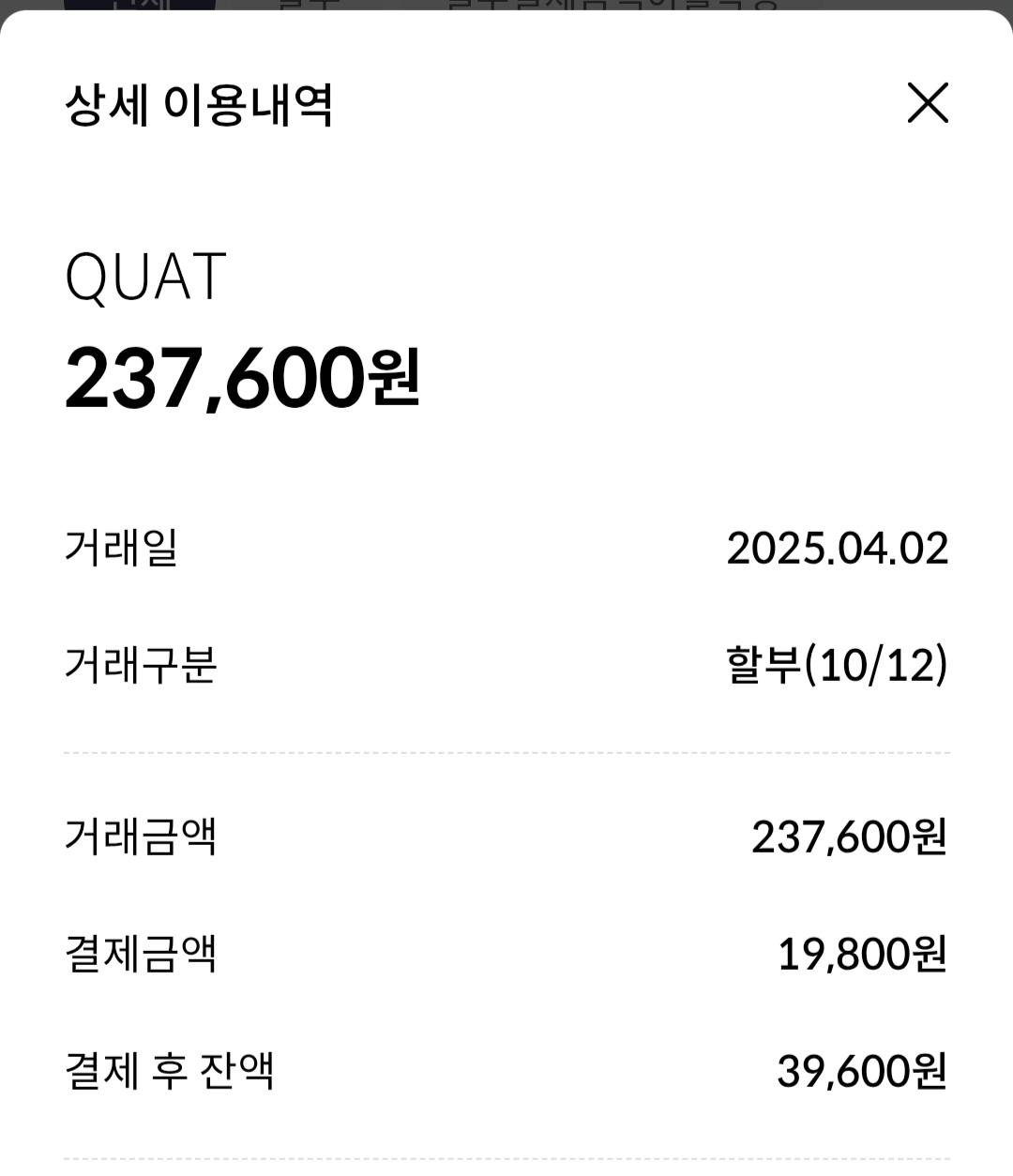Viewport: 1013px width, 1176px height.
Task: Click the 결제금액 label
Action: tap(141, 954)
